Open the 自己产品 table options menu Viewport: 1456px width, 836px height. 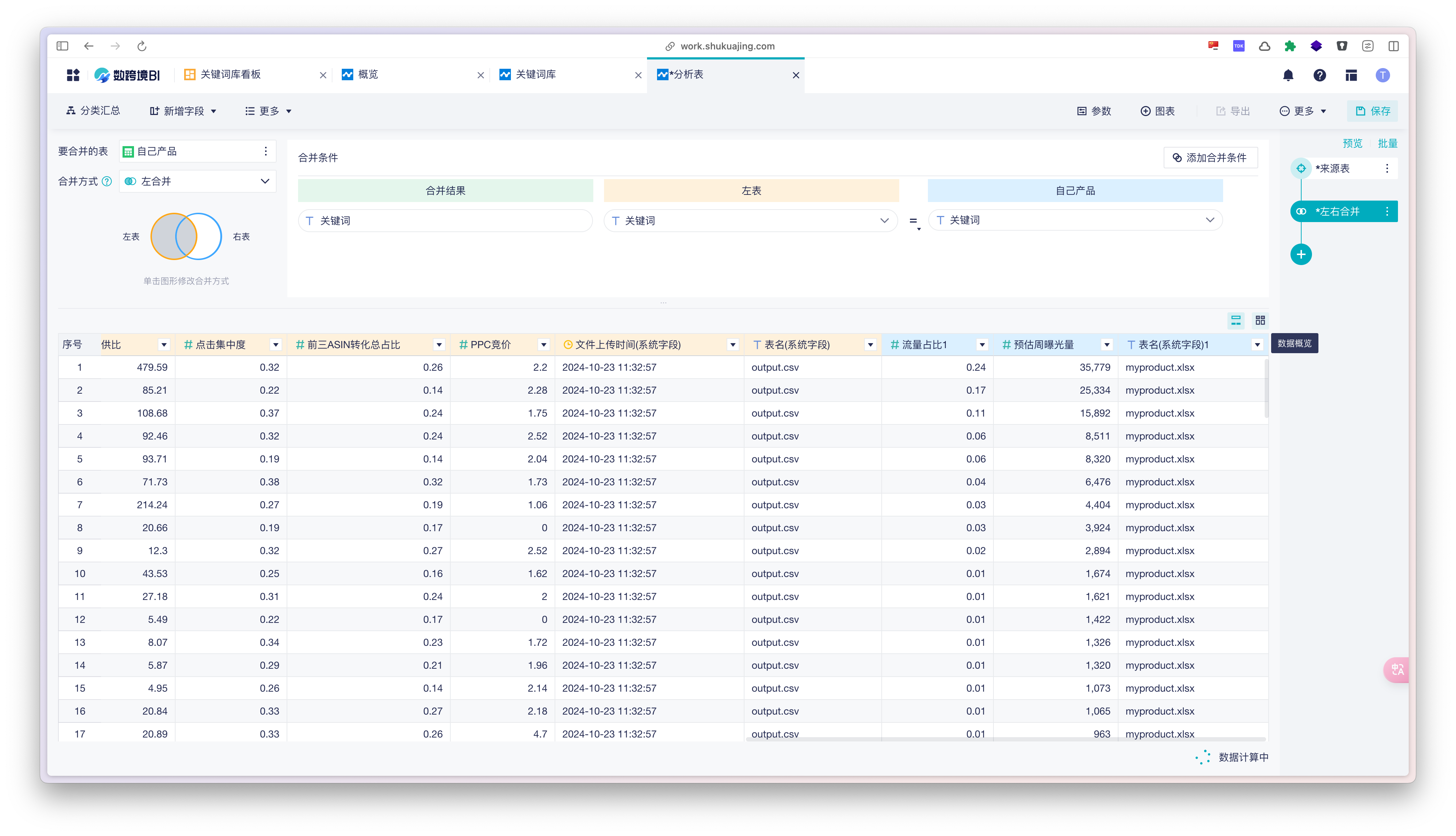point(266,151)
